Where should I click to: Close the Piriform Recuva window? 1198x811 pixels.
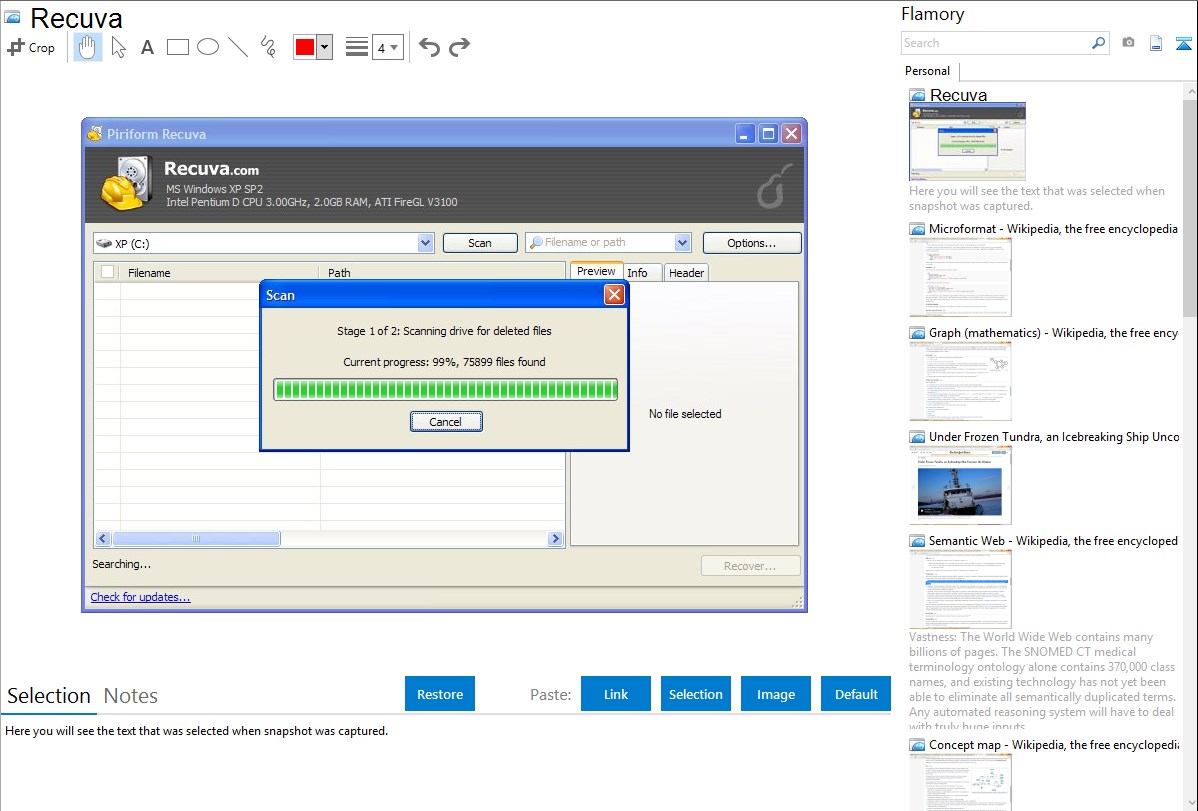pyautogui.click(x=792, y=134)
